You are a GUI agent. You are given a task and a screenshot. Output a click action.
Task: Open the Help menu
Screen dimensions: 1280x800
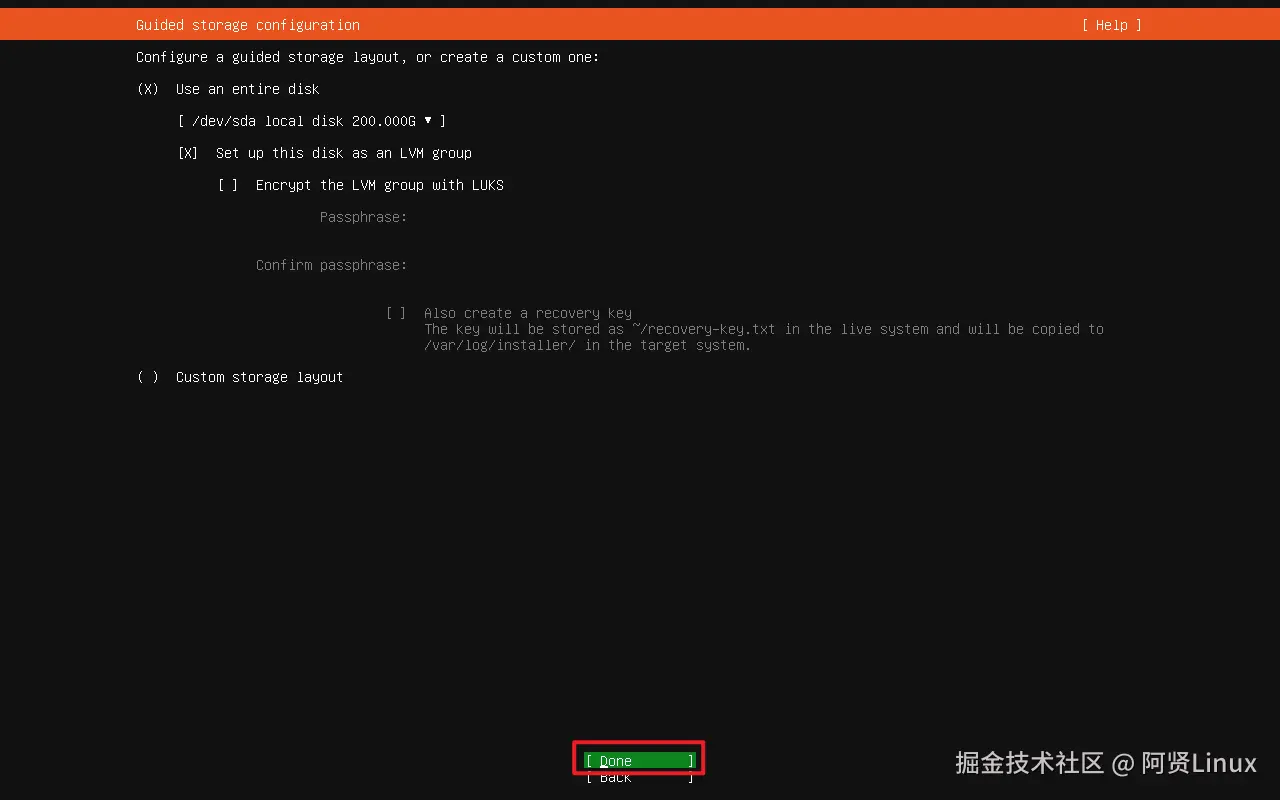(1111, 25)
